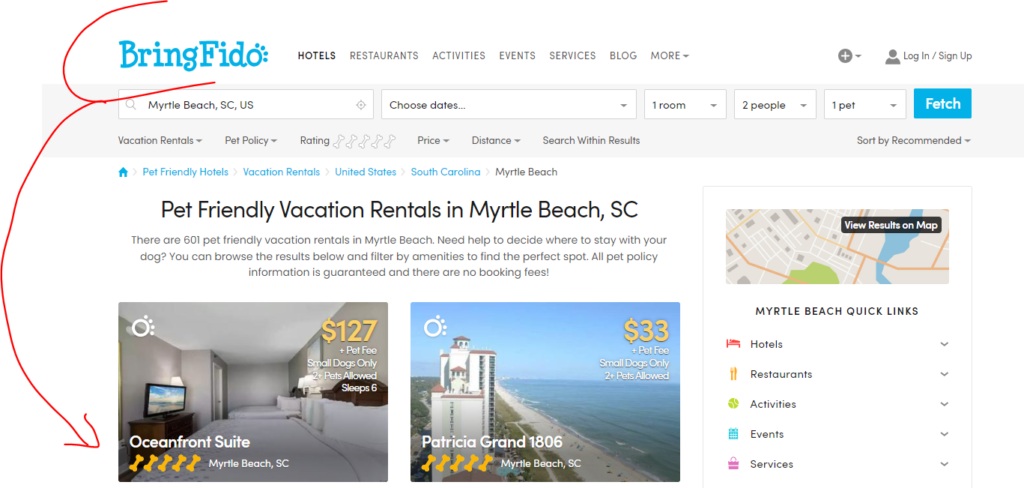
Task: Open the RESTAURANTS nav menu item
Action: [384, 56]
